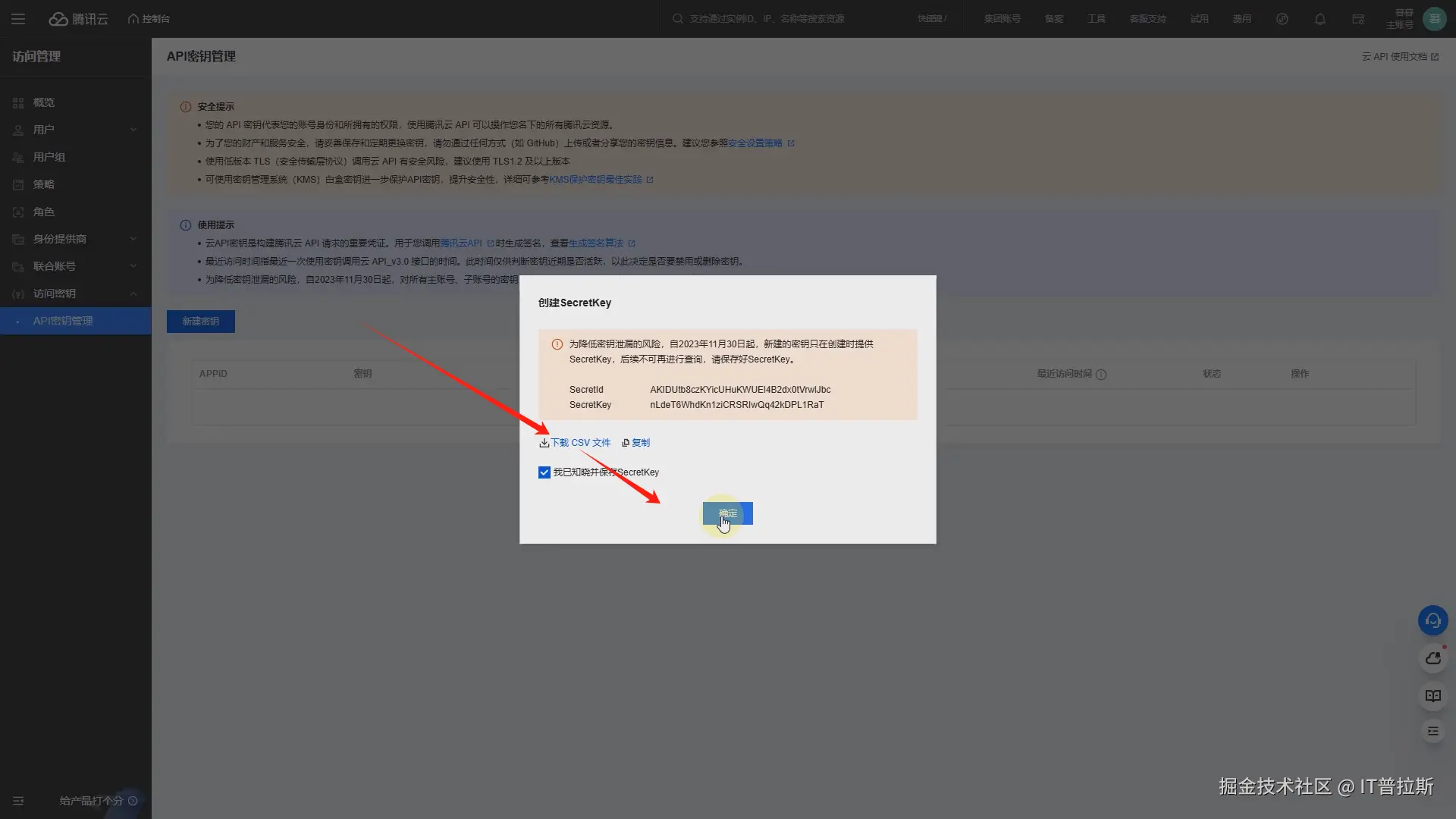
Task: Click the info icon next to 最近访问时间
Action: (x=1101, y=375)
